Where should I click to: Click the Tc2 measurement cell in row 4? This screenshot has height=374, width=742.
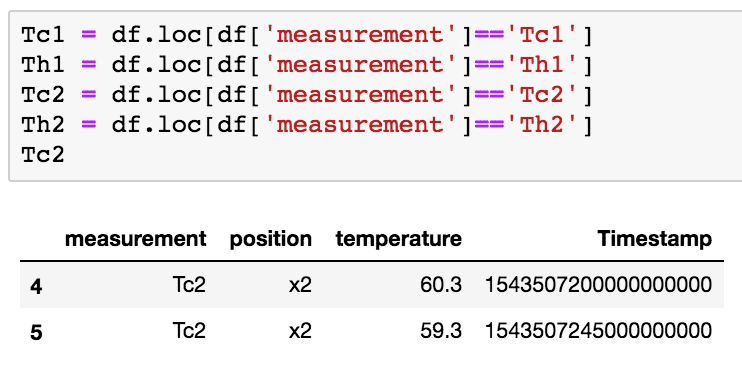pos(189,285)
